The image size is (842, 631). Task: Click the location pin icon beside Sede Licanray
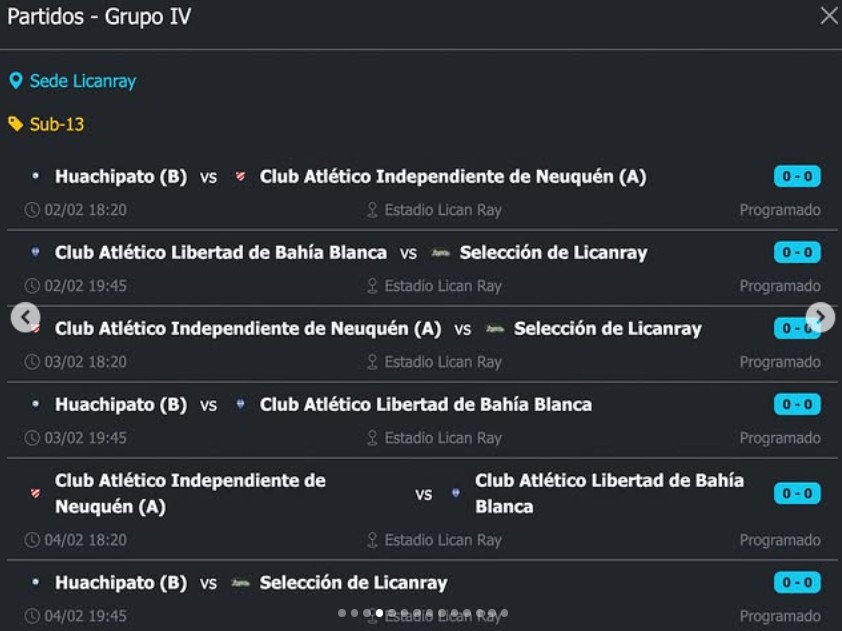click(x=16, y=81)
